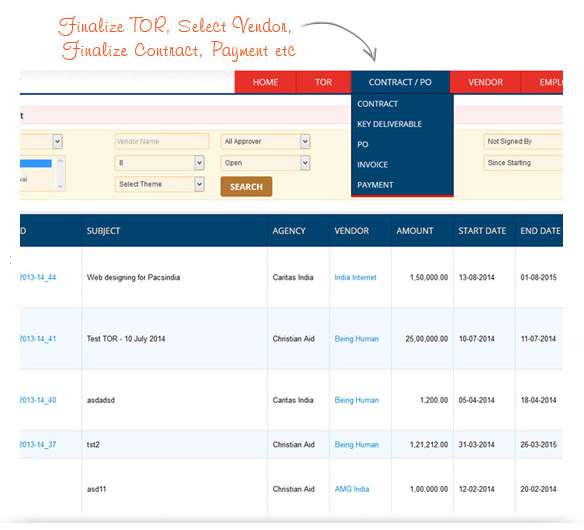Open the HOME navigation tab
Viewport: 584px width, 530px height.
point(265,82)
